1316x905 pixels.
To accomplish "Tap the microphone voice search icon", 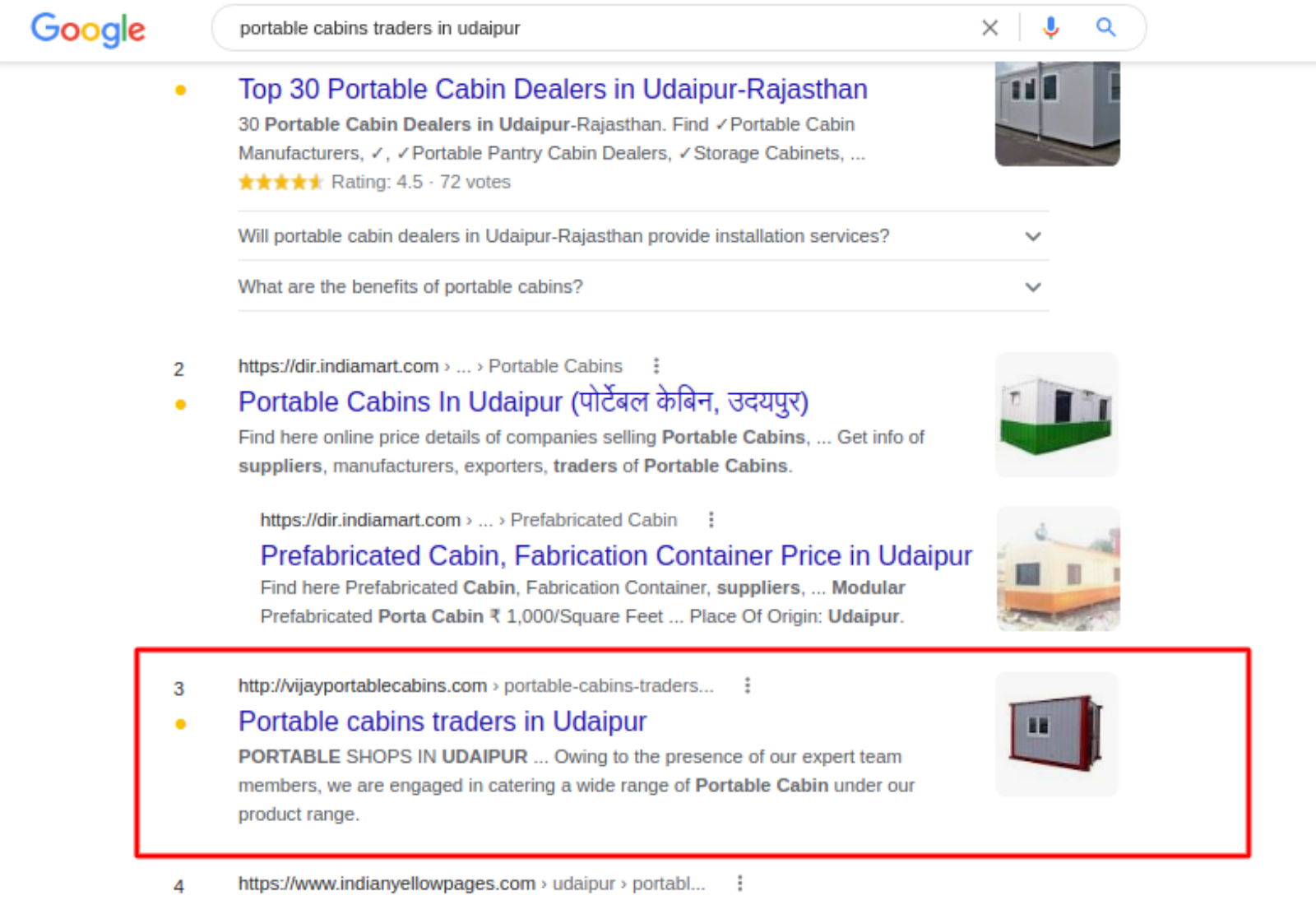I will 1050,27.
